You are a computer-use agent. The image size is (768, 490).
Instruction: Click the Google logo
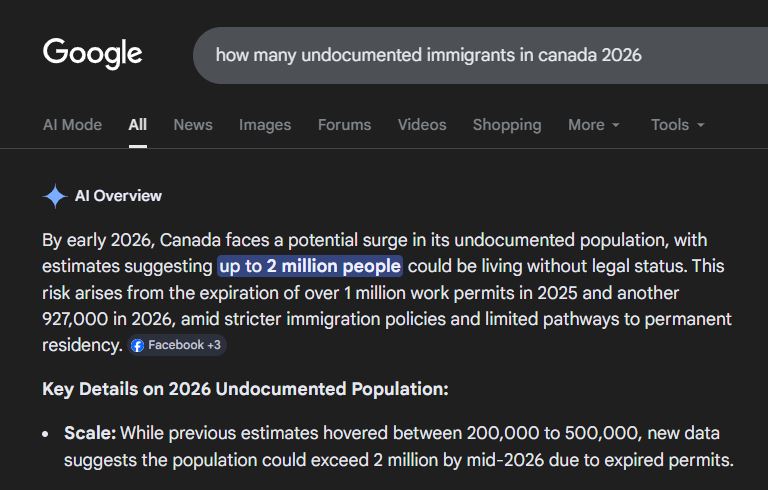[x=92, y=54]
